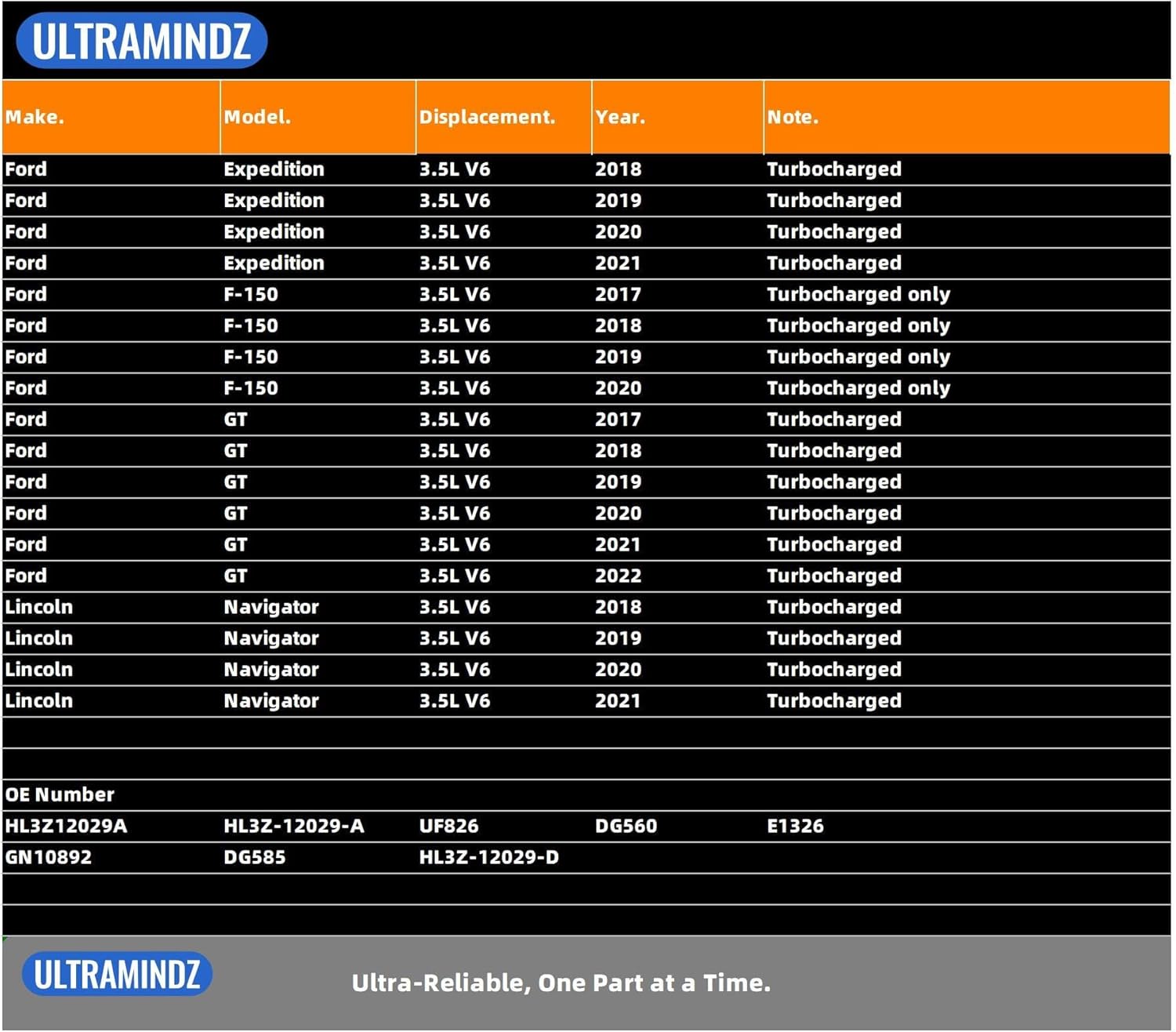Click 'Turbocharged only' in F-150 2020 row

(858, 390)
